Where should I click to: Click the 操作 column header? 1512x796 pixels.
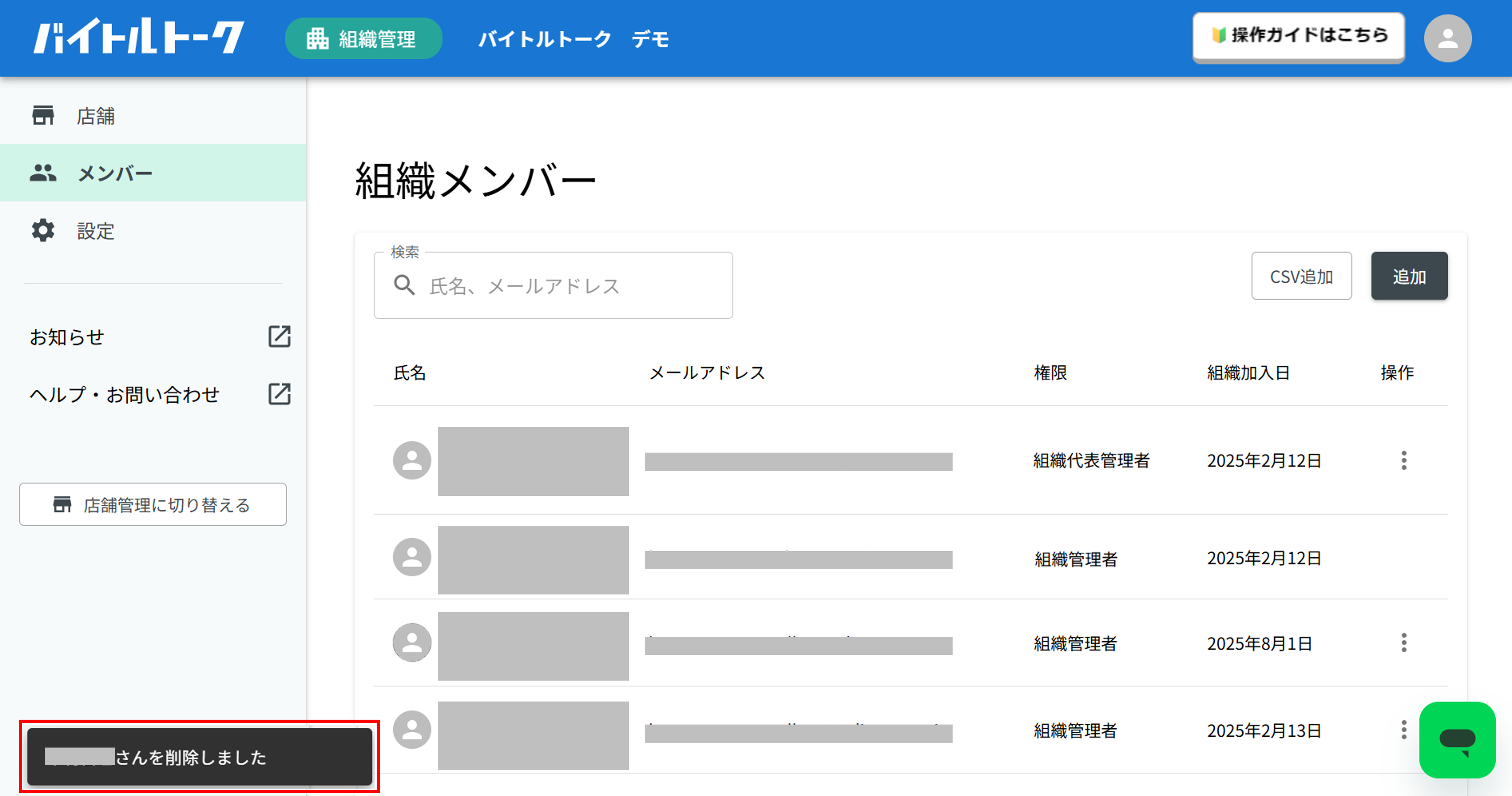(x=1397, y=373)
